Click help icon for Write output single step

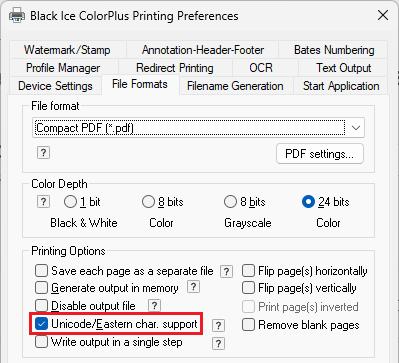click(x=218, y=343)
